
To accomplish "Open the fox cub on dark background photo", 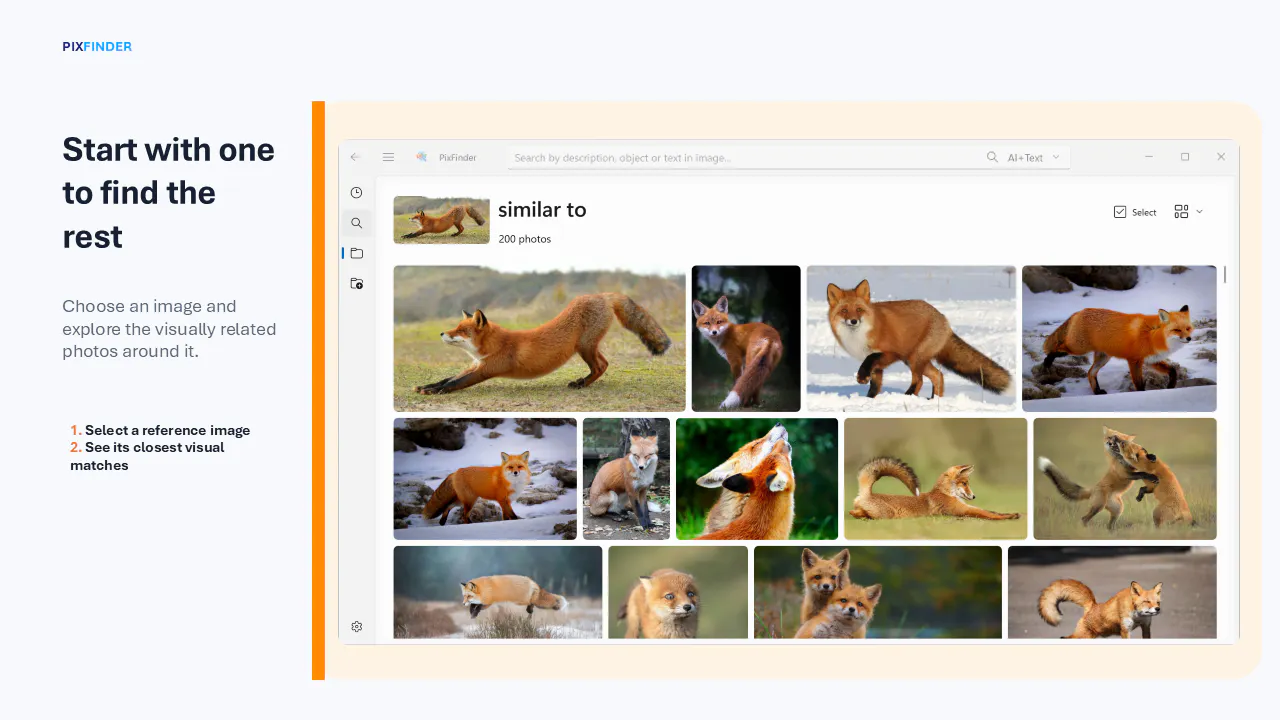I will coord(746,339).
